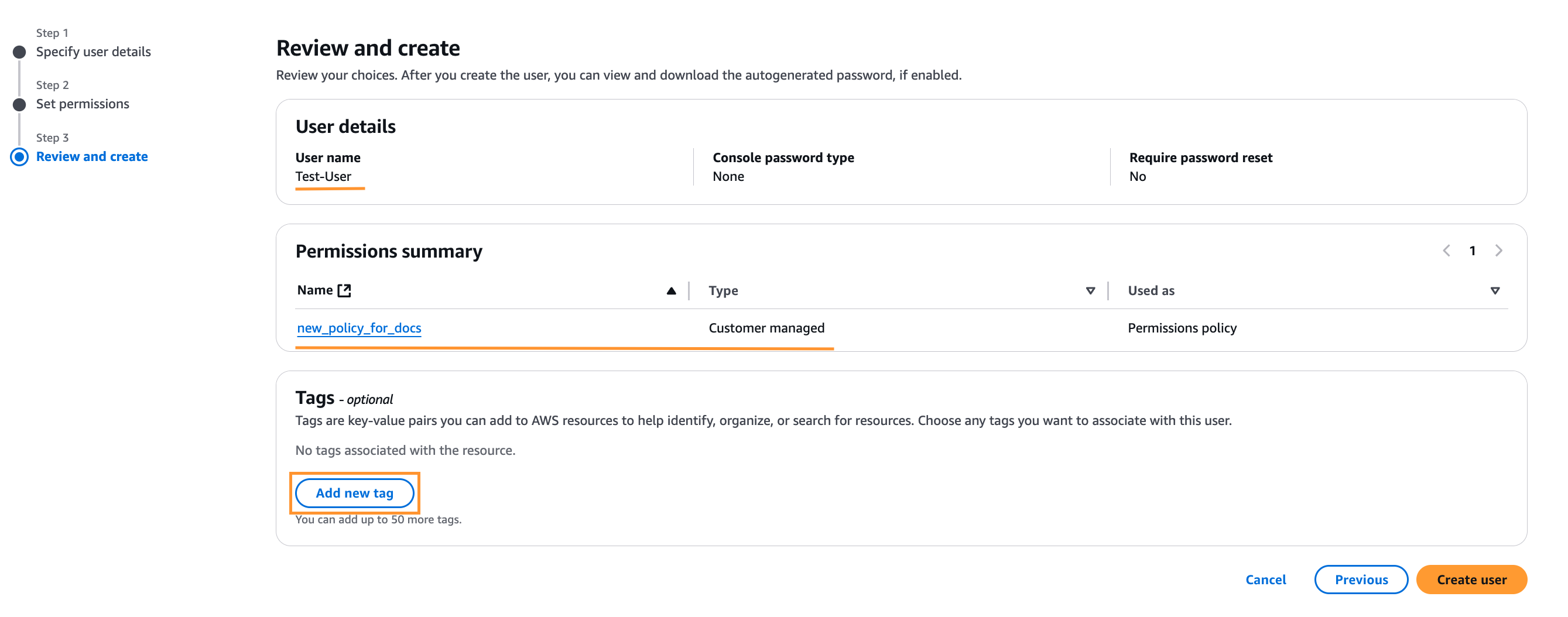Click the Name column header
Viewport: 1568px width, 617px height.
pyautogui.click(x=314, y=290)
